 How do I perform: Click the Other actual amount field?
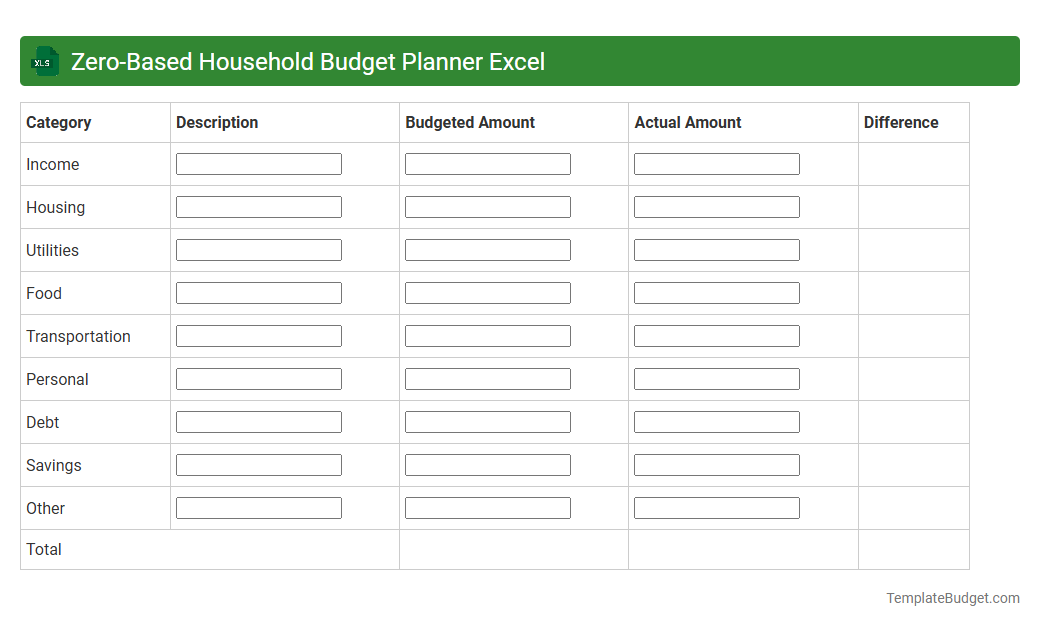(x=716, y=507)
